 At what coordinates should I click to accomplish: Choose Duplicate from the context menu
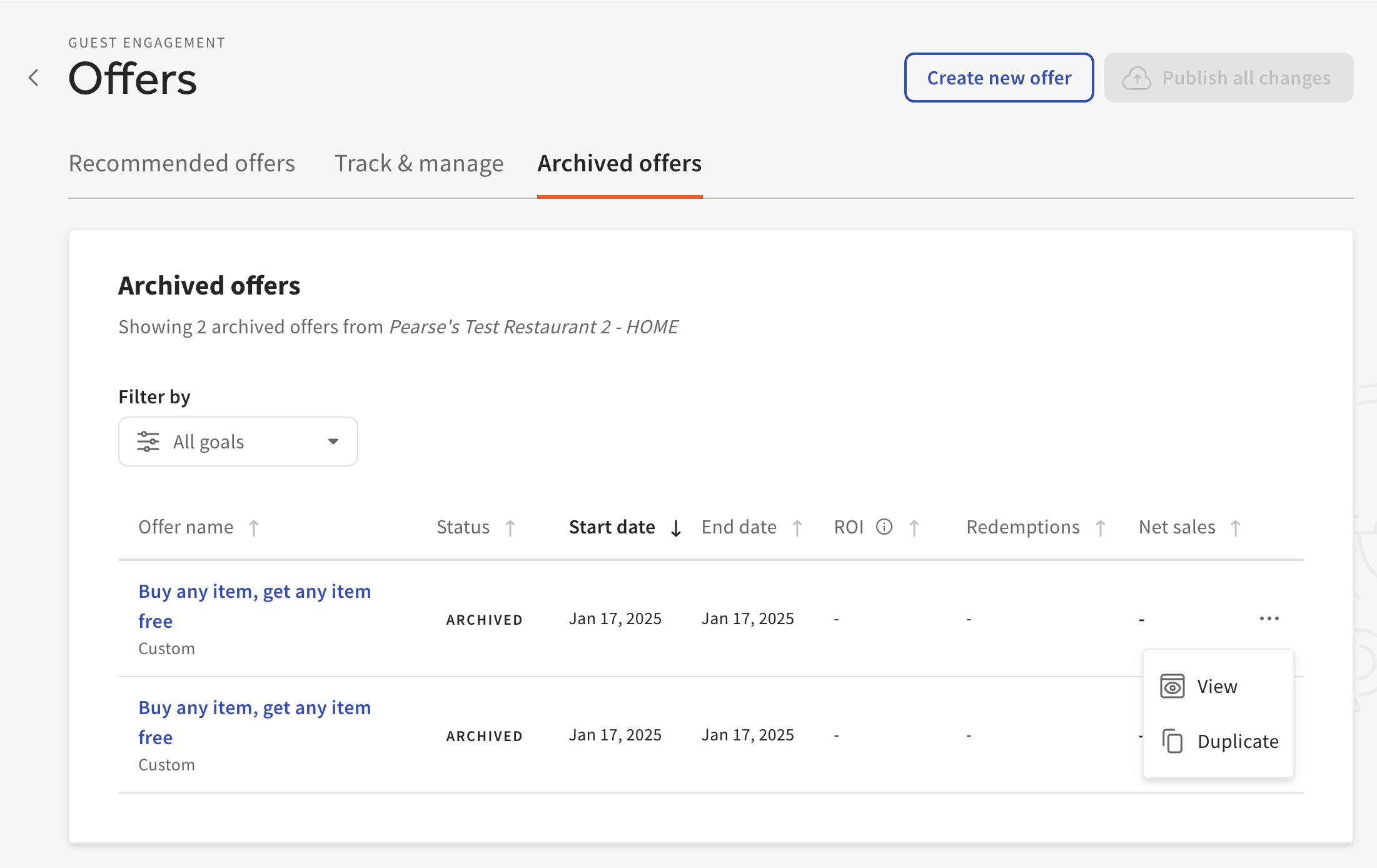click(1237, 741)
